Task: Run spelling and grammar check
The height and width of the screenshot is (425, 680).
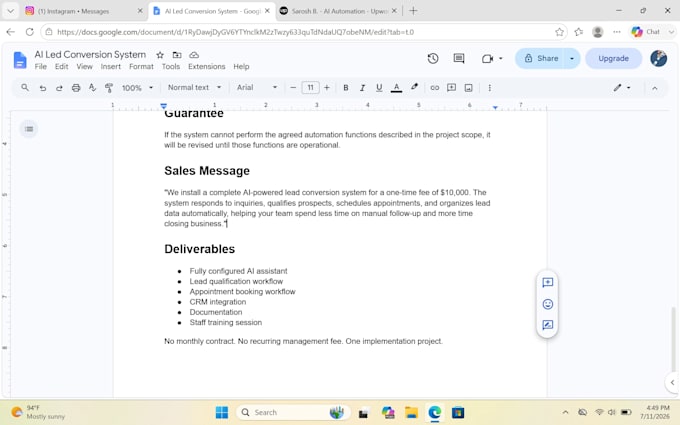Action: [92, 88]
